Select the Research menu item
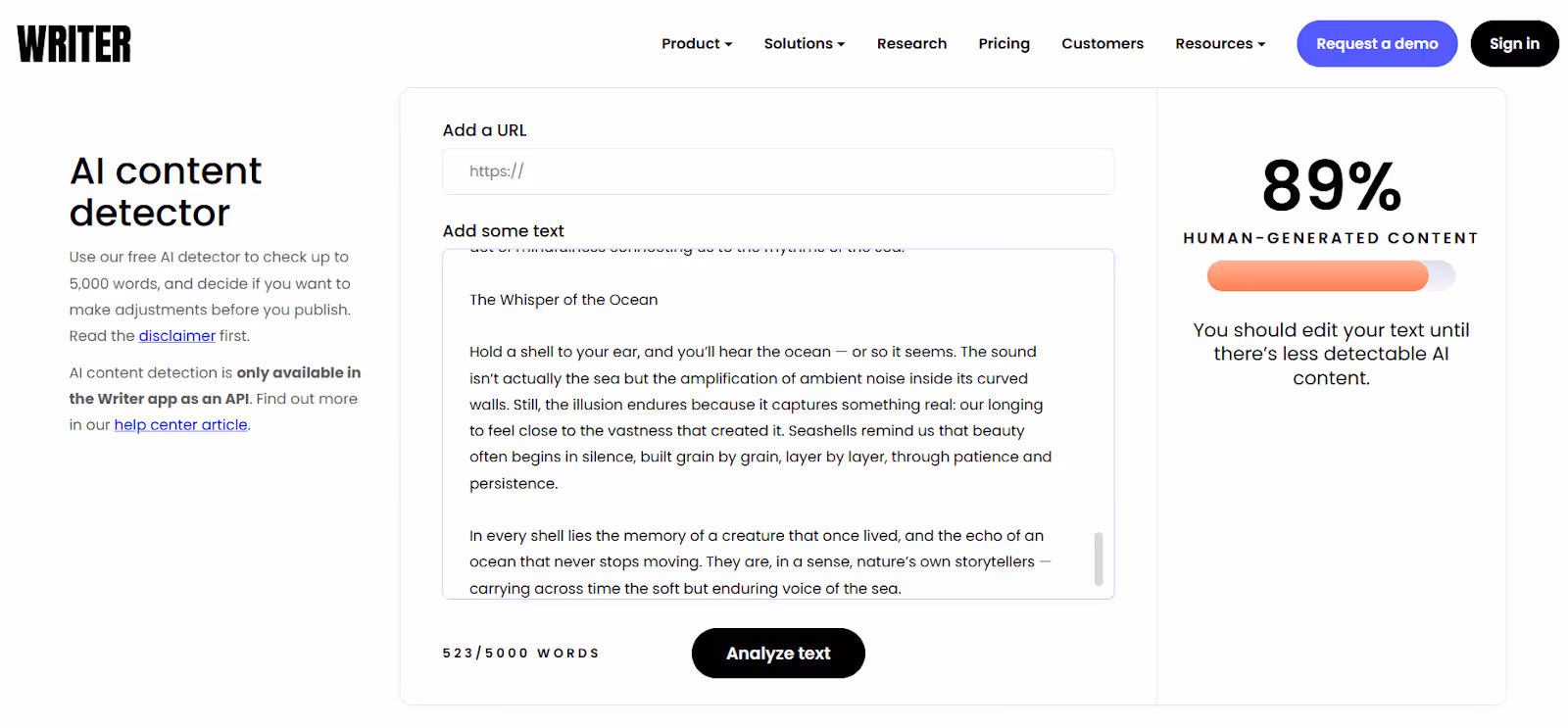Image resolution: width=1568 pixels, height=728 pixels. [x=910, y=43]
